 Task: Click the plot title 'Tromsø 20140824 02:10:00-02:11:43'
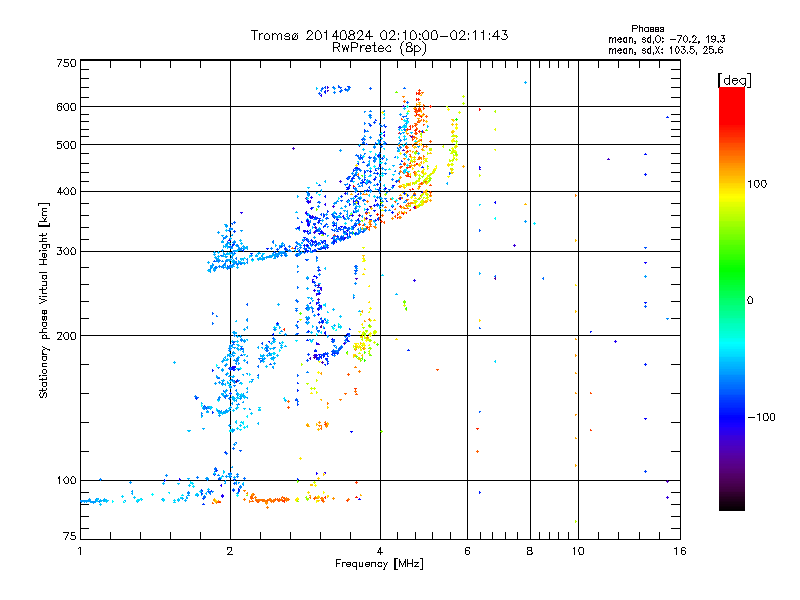379,35
